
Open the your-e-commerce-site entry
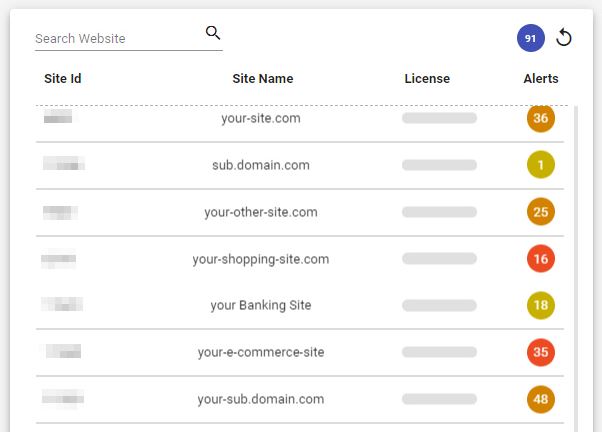(x=261, y=352)
